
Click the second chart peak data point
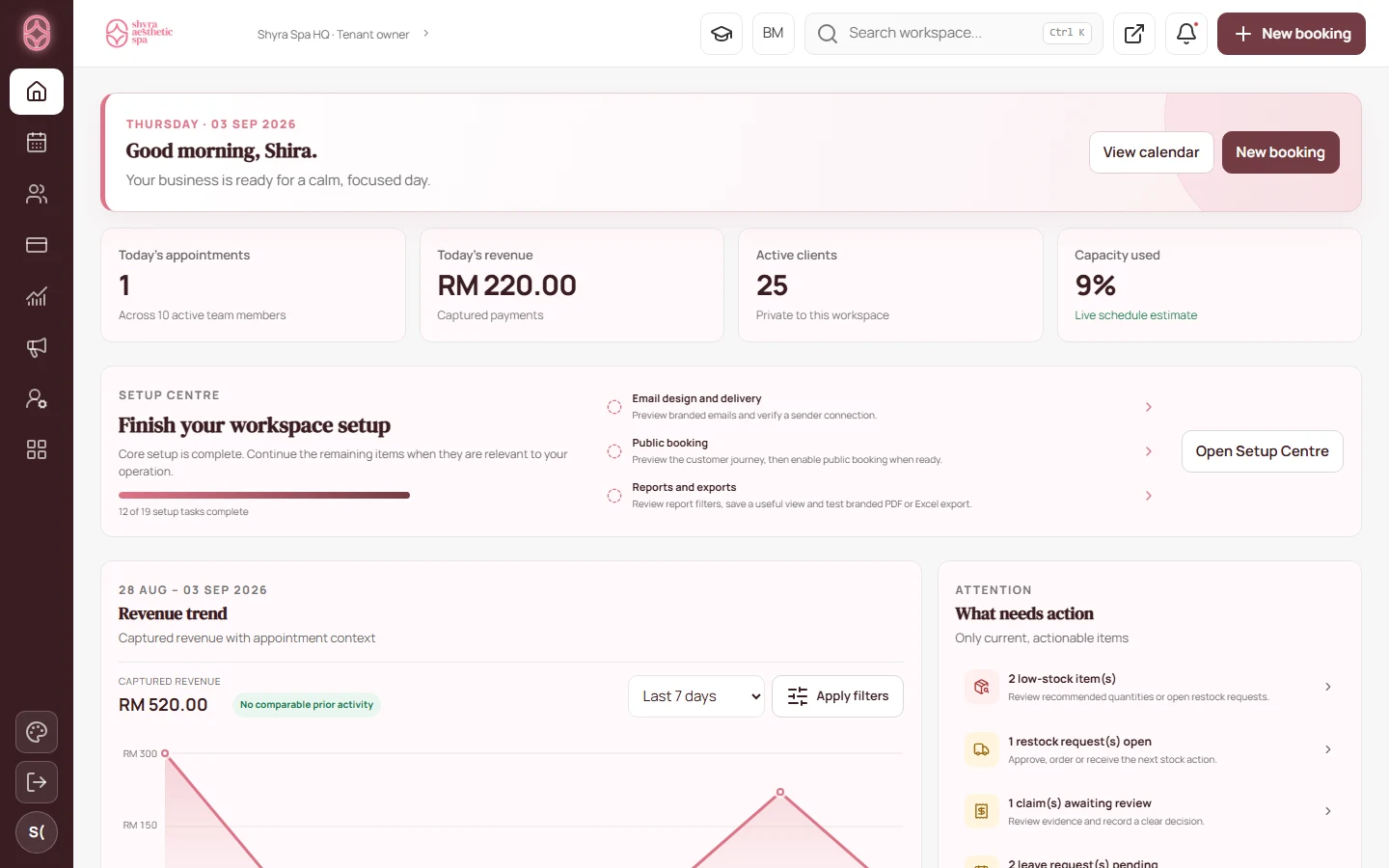click(x=780, y=792)
